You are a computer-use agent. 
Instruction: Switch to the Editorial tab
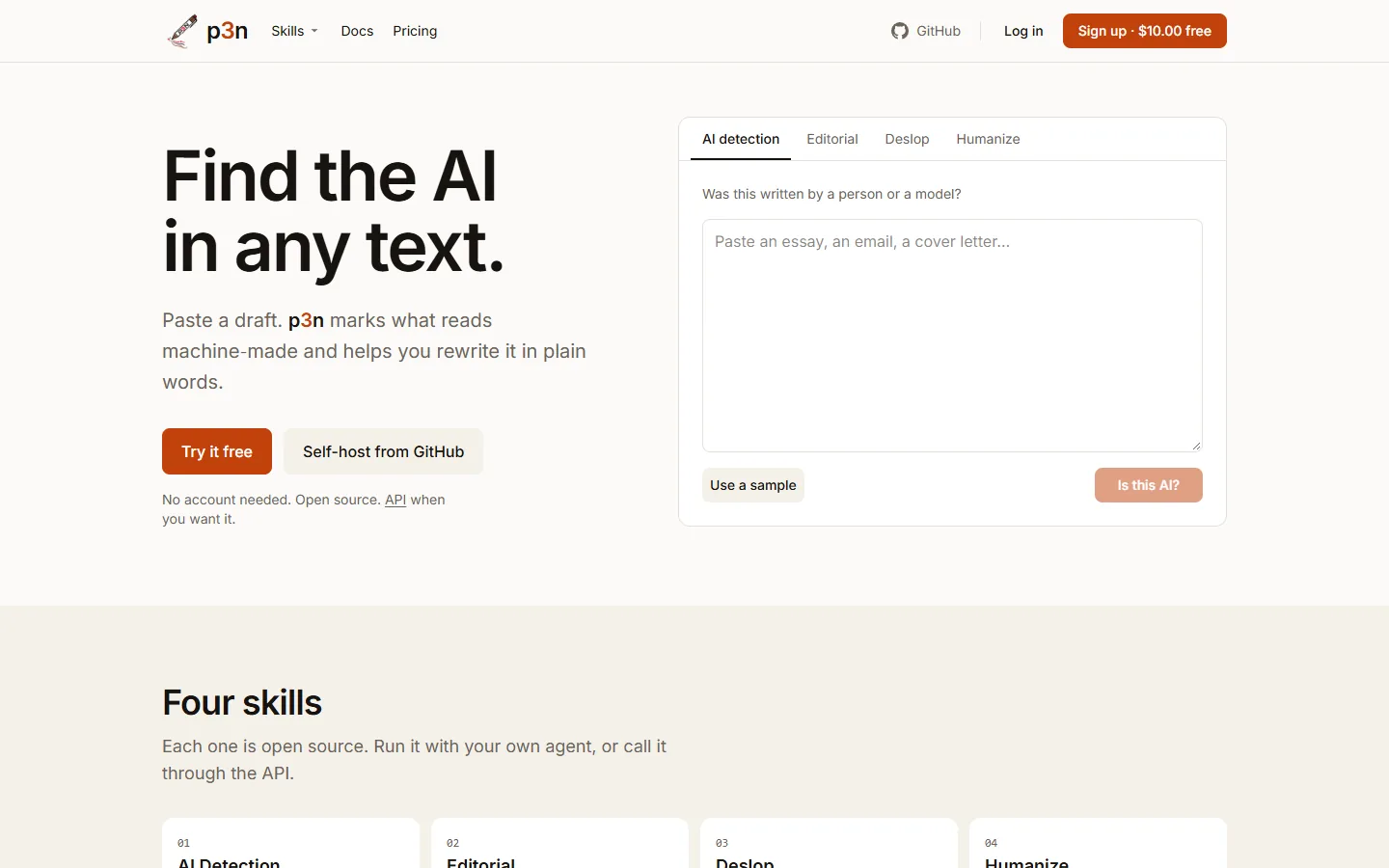(832, 139)
